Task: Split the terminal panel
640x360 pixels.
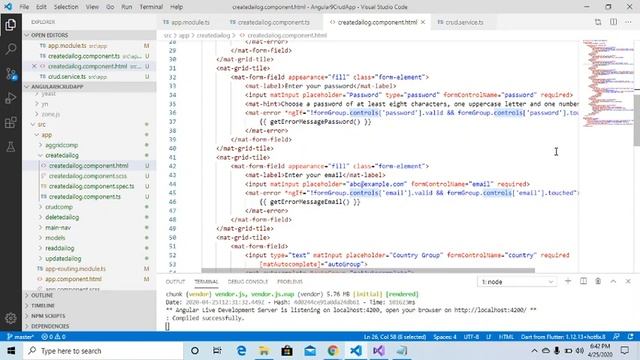Action: 583,281
